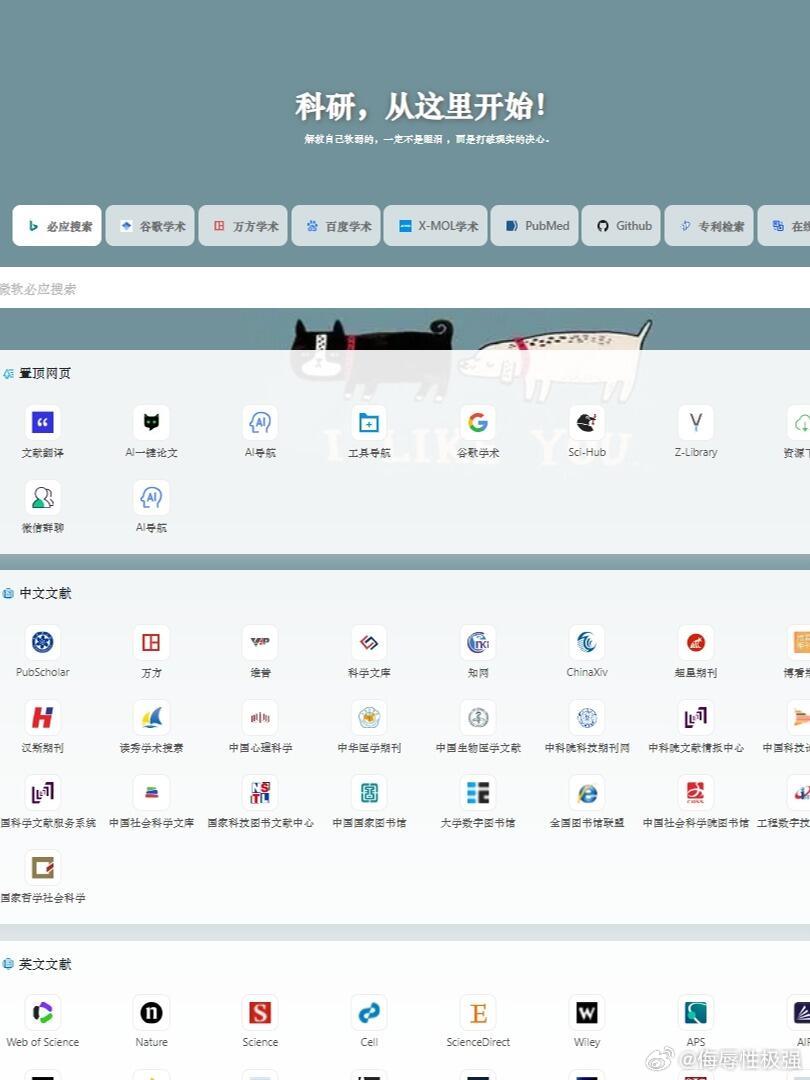The width and height of the screenshot is (810, 1080).
Task: Open the Wiley icon
Action: pyautogui.click(x=587, y=1012)
